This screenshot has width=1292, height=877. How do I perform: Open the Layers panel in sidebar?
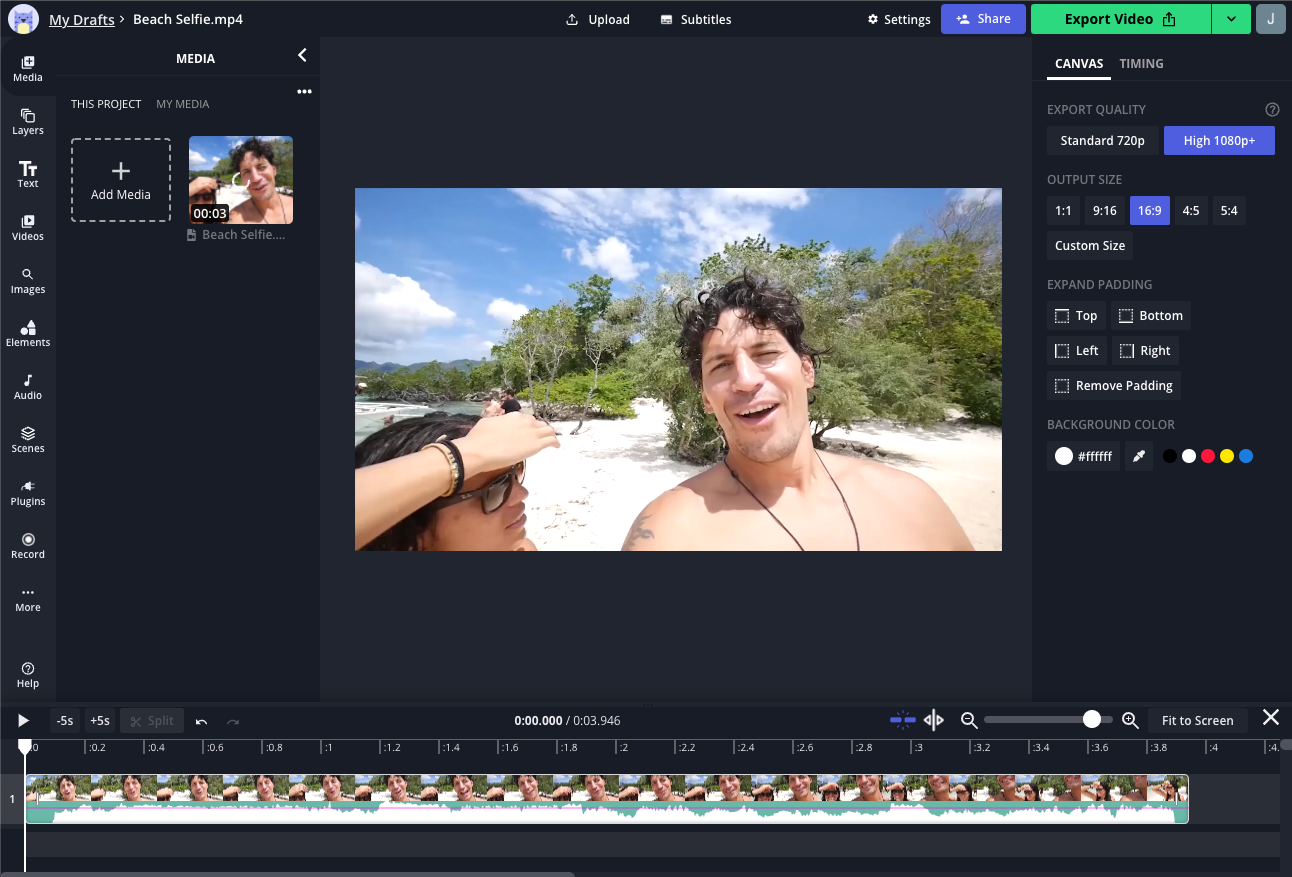pos(28,121)
